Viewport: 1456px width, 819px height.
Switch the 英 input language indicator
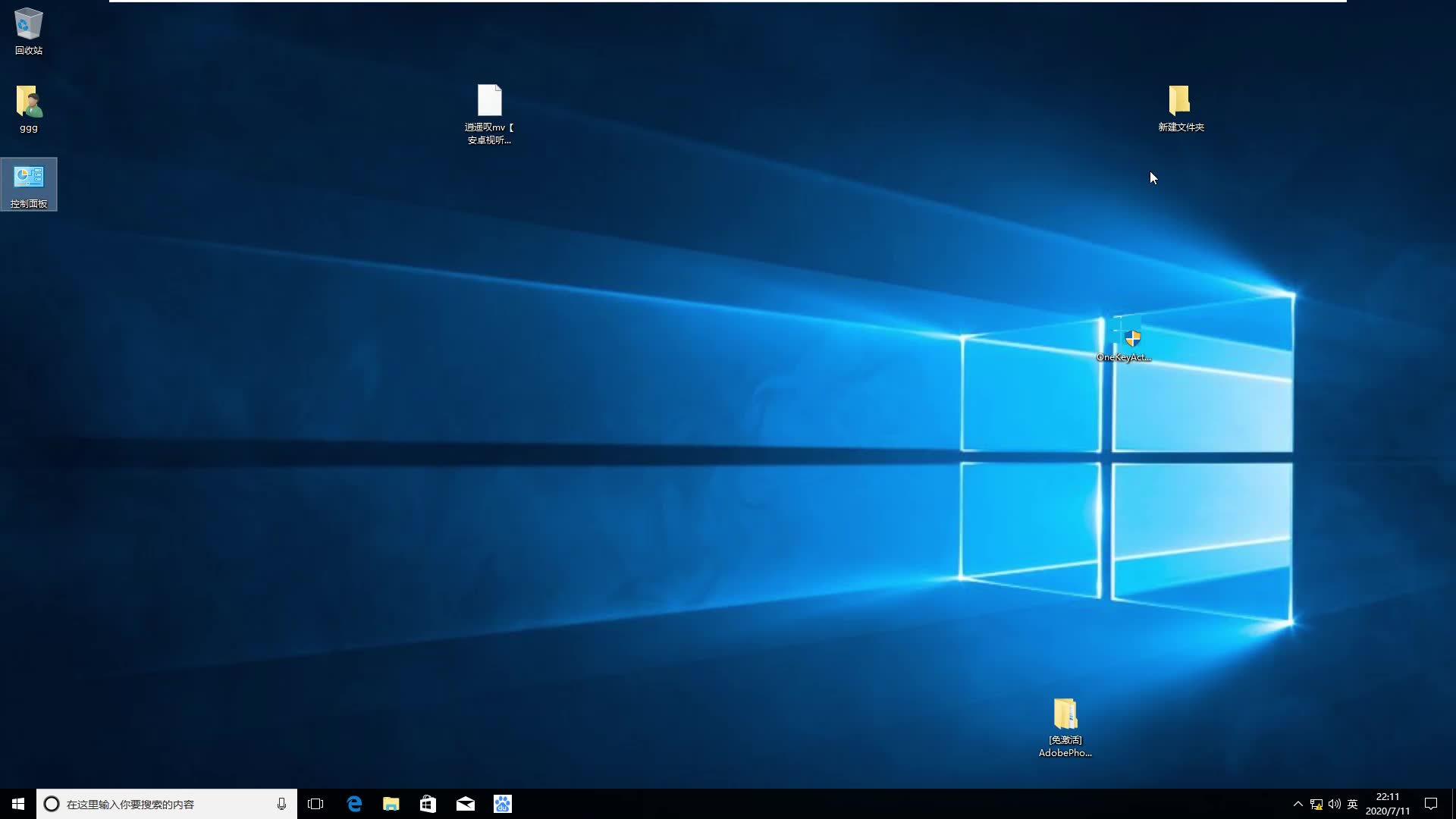coord(1354,804)
